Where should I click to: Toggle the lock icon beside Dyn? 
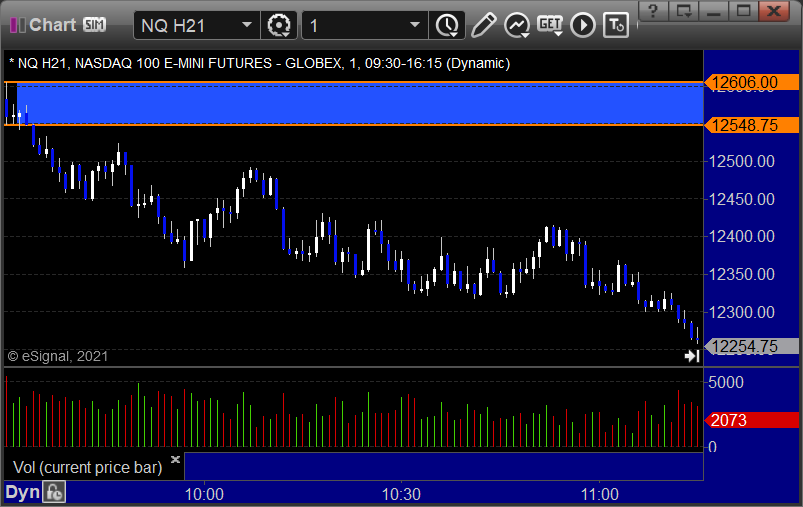tap(54, 493)
